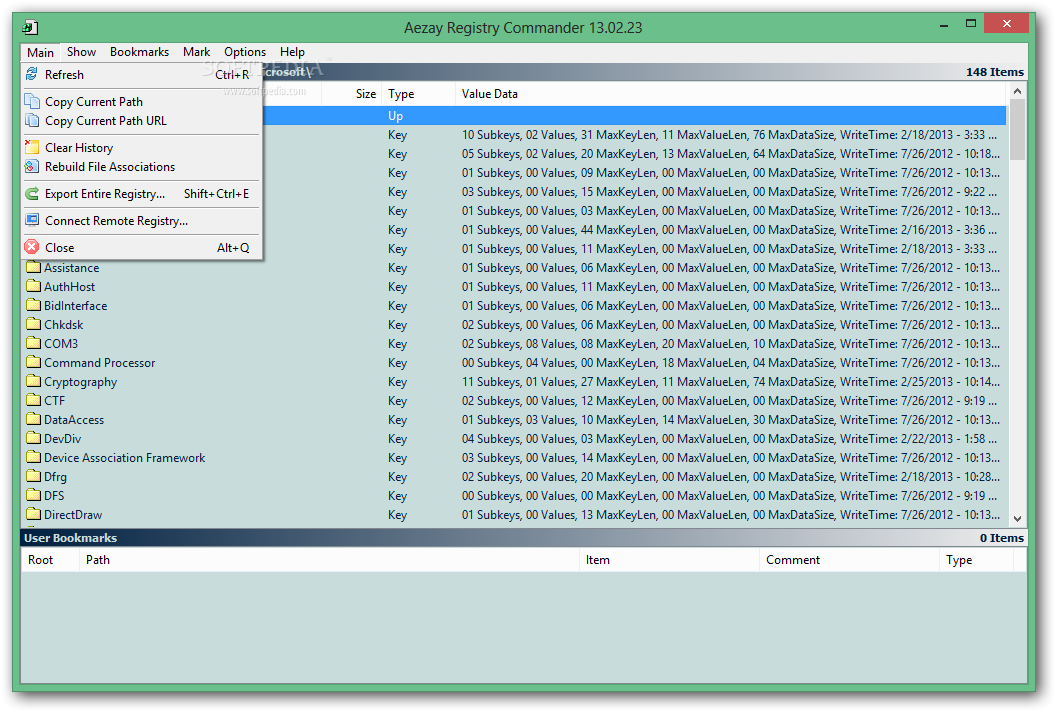Click the Rebuild File Associations icon
Viewport: 1056px width, 712px height.
(x=32, y=166)
